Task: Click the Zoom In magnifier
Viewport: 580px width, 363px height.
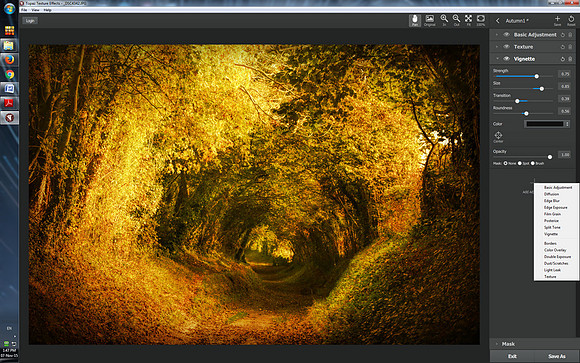Action: (444, 20)
